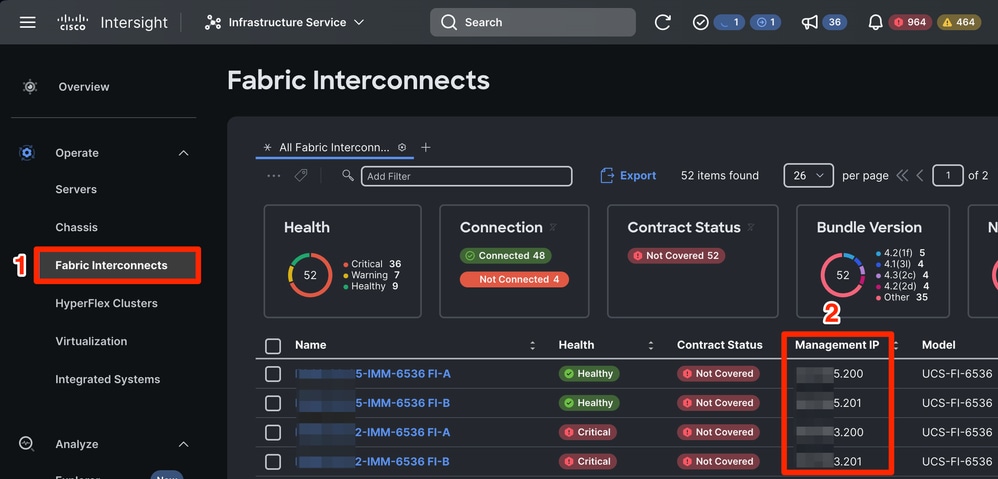Sort by the Health column arrows
Viewport: 998px width, 479px height.
click(650, 345)
